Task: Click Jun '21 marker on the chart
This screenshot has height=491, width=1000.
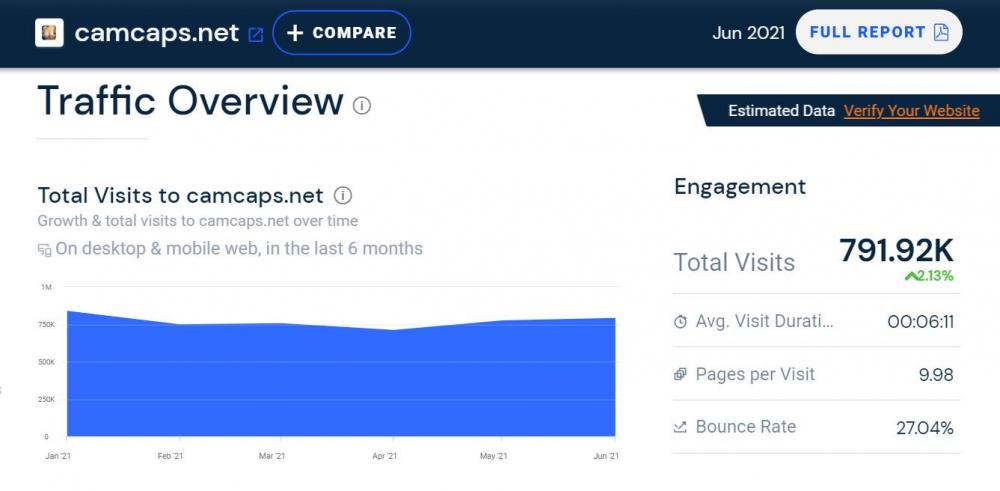Action: click(x=607, y=456)
